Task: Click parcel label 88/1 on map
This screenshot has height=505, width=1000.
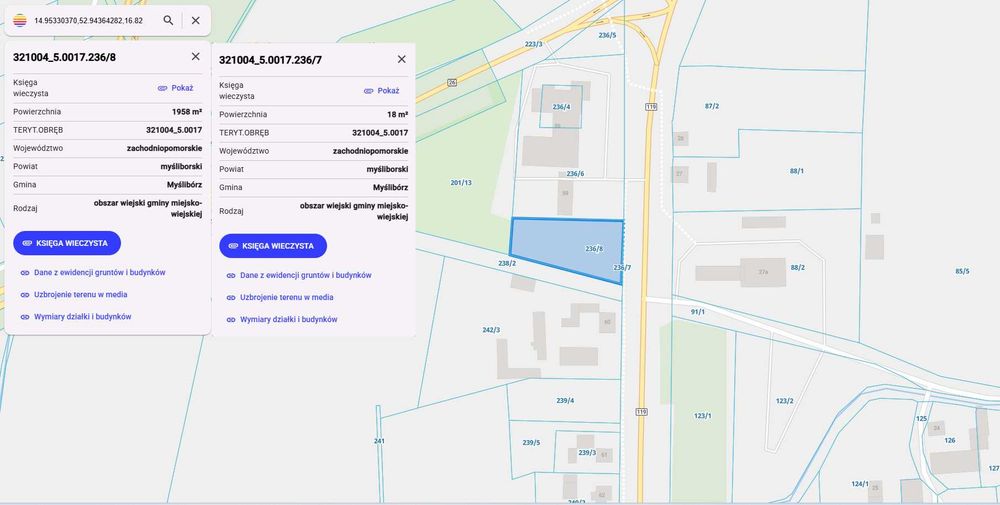Action: [x=797, y=171]
